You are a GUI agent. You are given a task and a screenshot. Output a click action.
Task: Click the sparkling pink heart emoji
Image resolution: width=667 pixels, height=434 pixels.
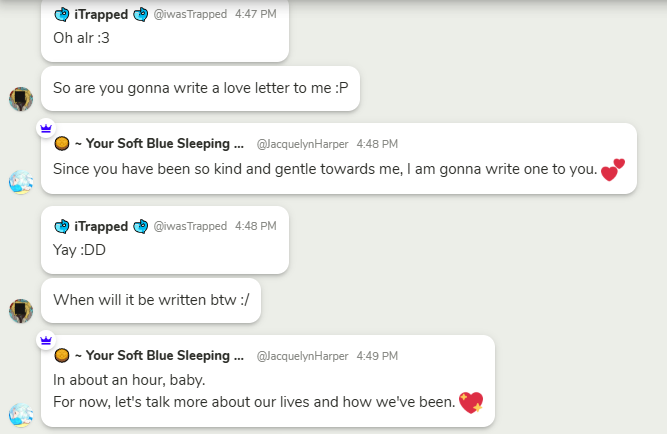[471, 403]
